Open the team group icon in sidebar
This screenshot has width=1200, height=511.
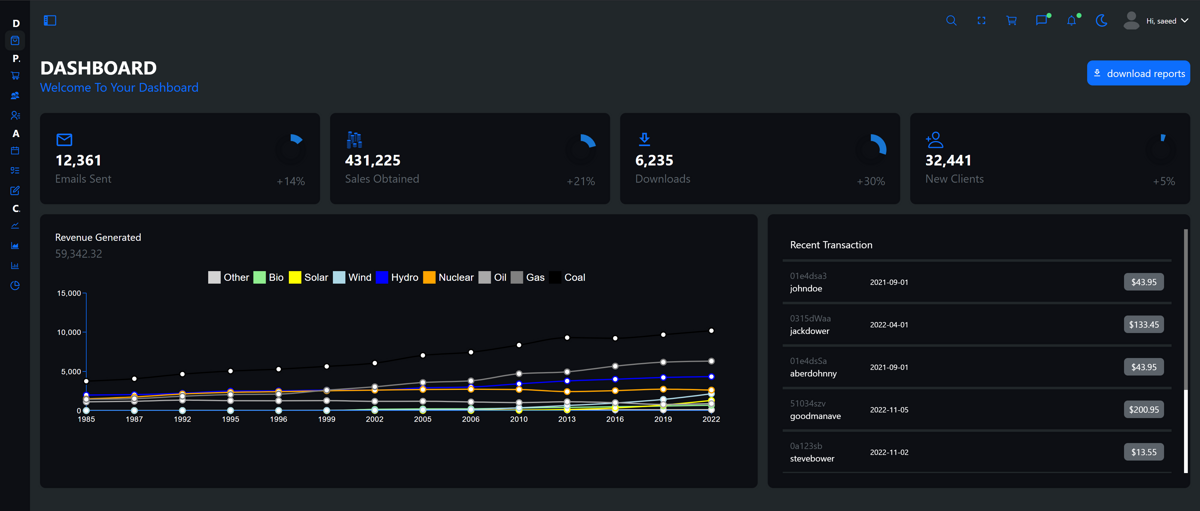15,96
